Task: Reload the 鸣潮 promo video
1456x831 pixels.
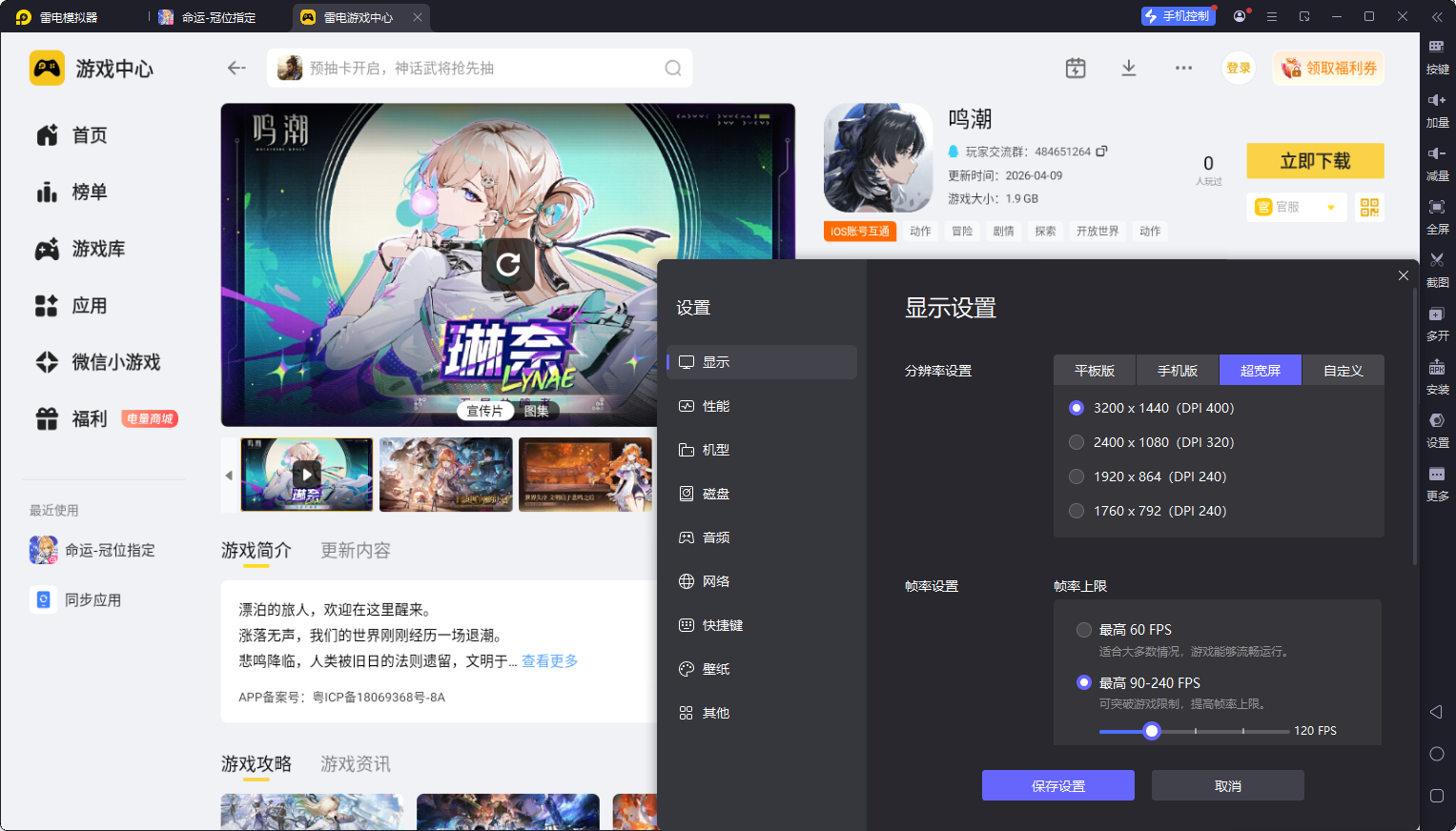Action: point(508,264)
